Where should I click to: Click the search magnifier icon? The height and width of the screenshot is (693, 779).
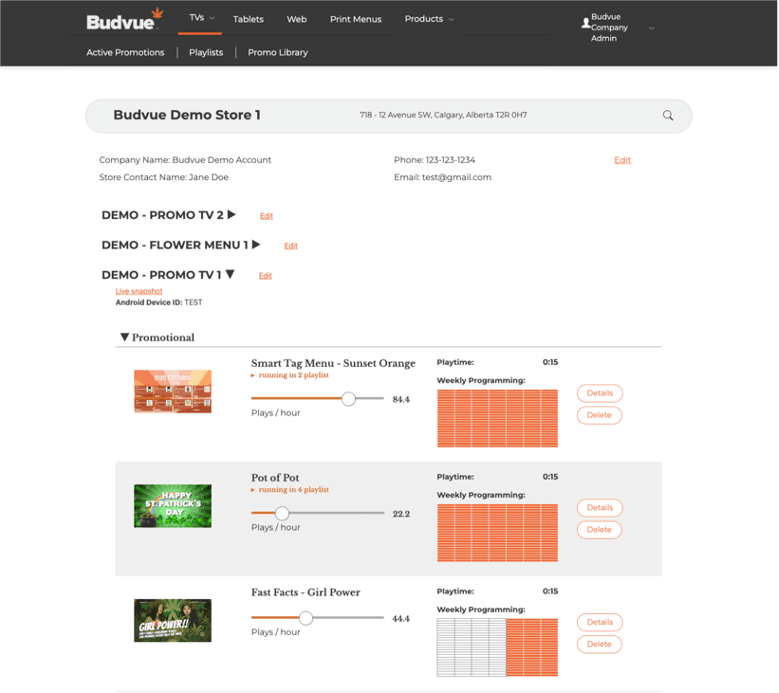tap(668, 116)
